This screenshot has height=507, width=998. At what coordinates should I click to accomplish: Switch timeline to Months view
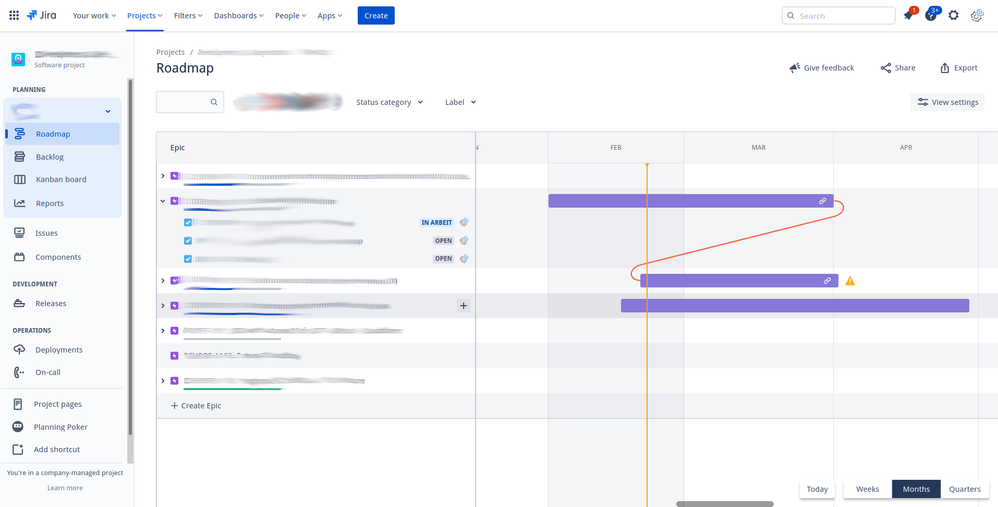(916, 489)
